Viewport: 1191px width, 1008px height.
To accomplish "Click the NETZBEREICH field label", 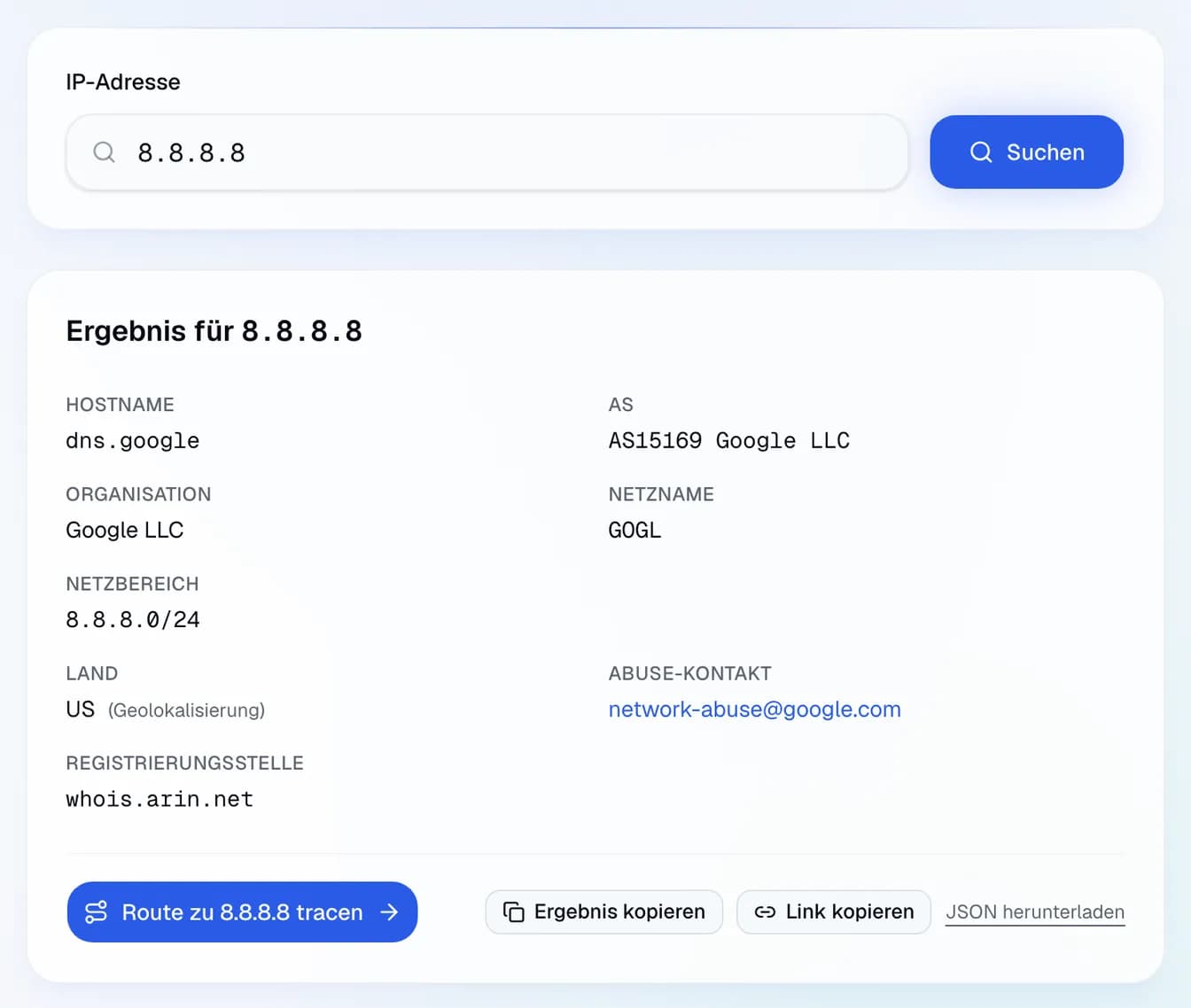I will tap(133, 584).
